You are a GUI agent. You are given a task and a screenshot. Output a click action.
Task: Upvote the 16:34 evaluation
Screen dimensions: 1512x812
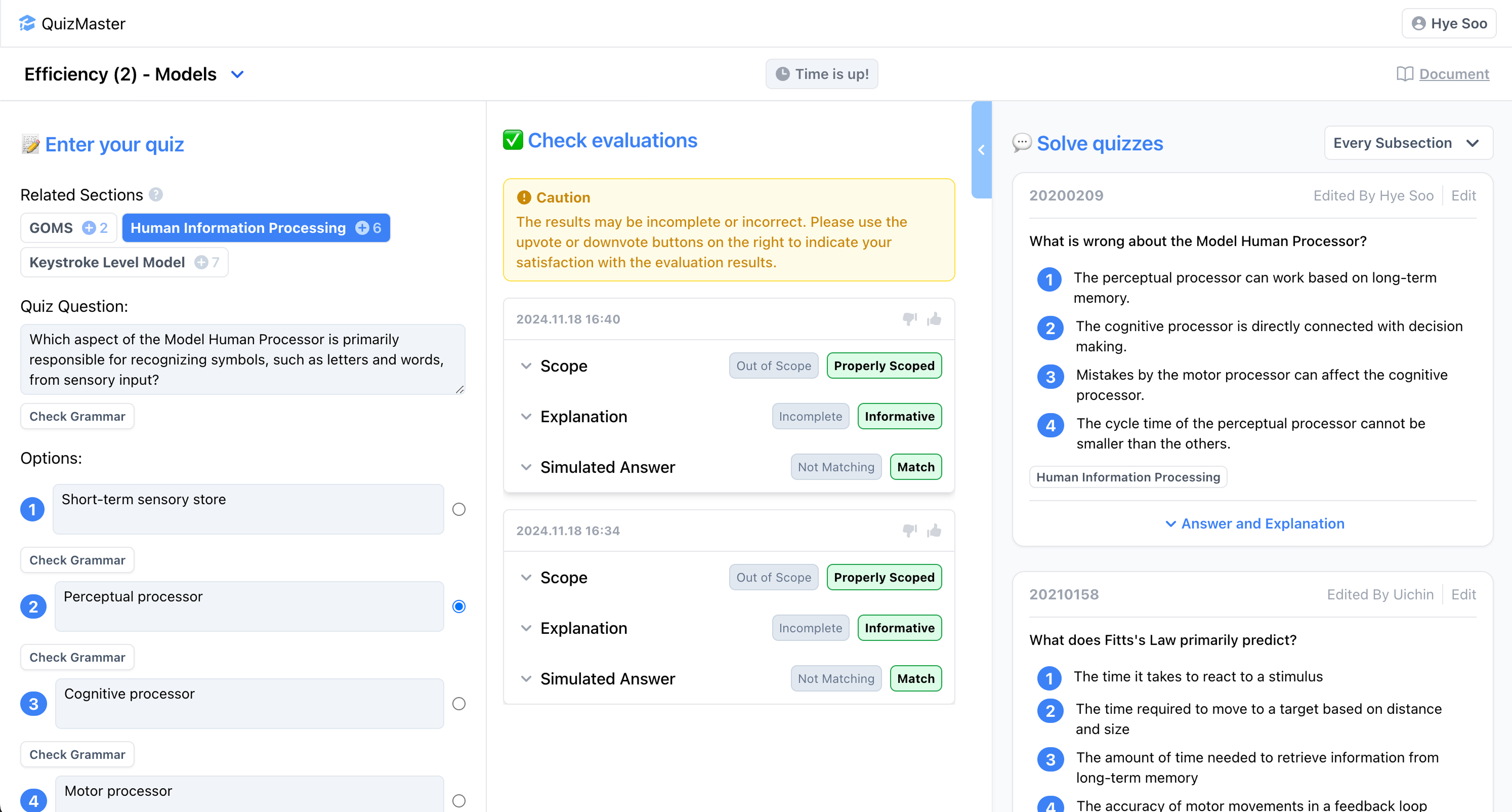(935, 531)
